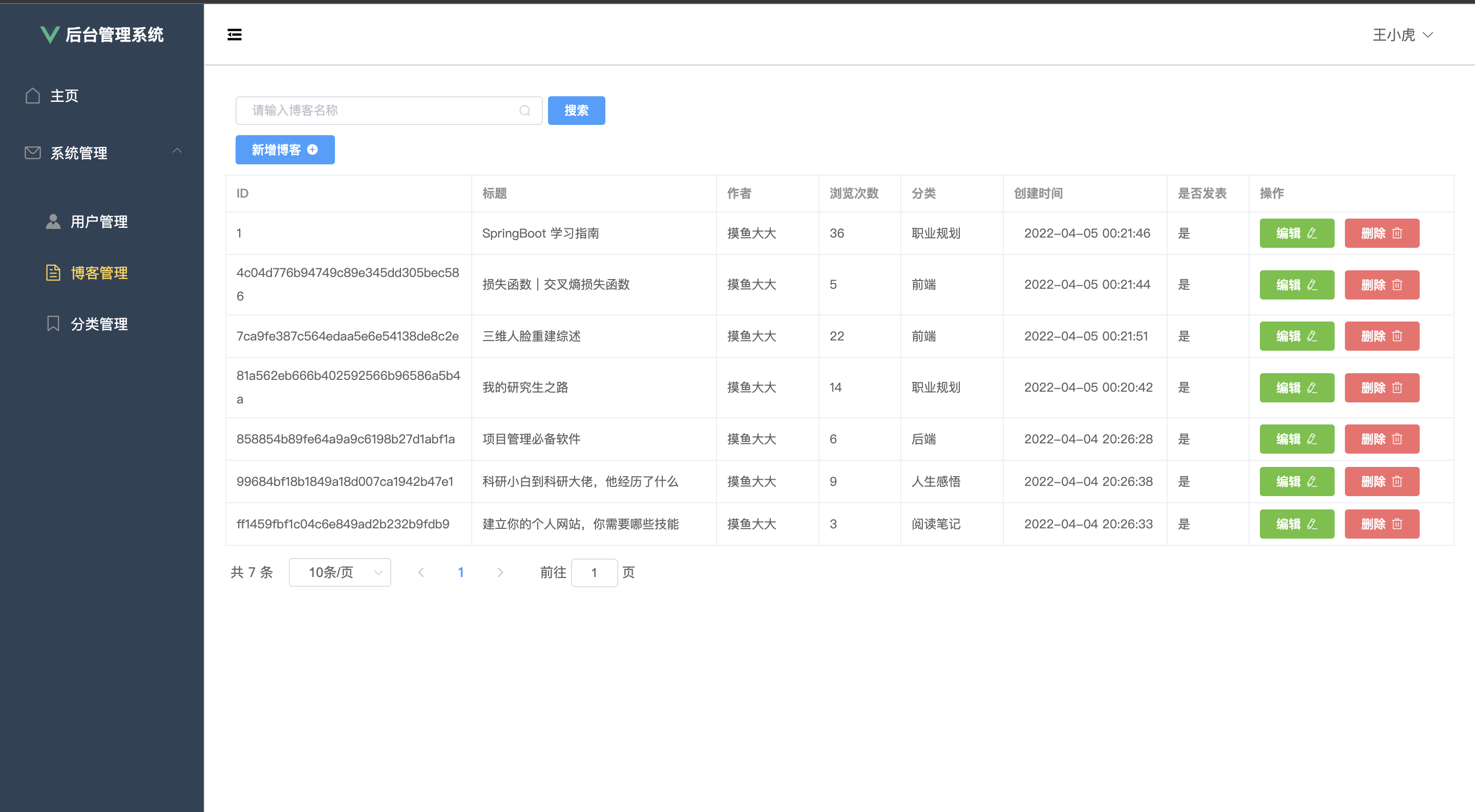Click the magnifier icon in search field
The width and height of the screenshot is (1475, 812).
point(524,111)
